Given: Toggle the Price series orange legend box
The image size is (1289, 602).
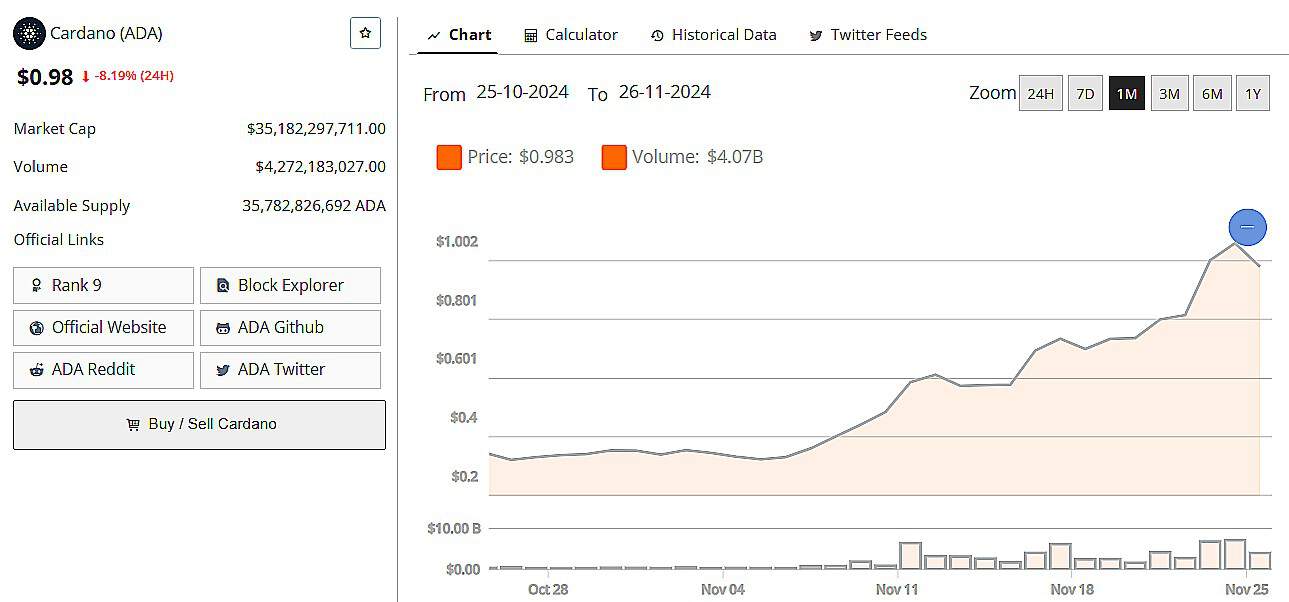Looking at the screenshot, I should tap(449, 157).
